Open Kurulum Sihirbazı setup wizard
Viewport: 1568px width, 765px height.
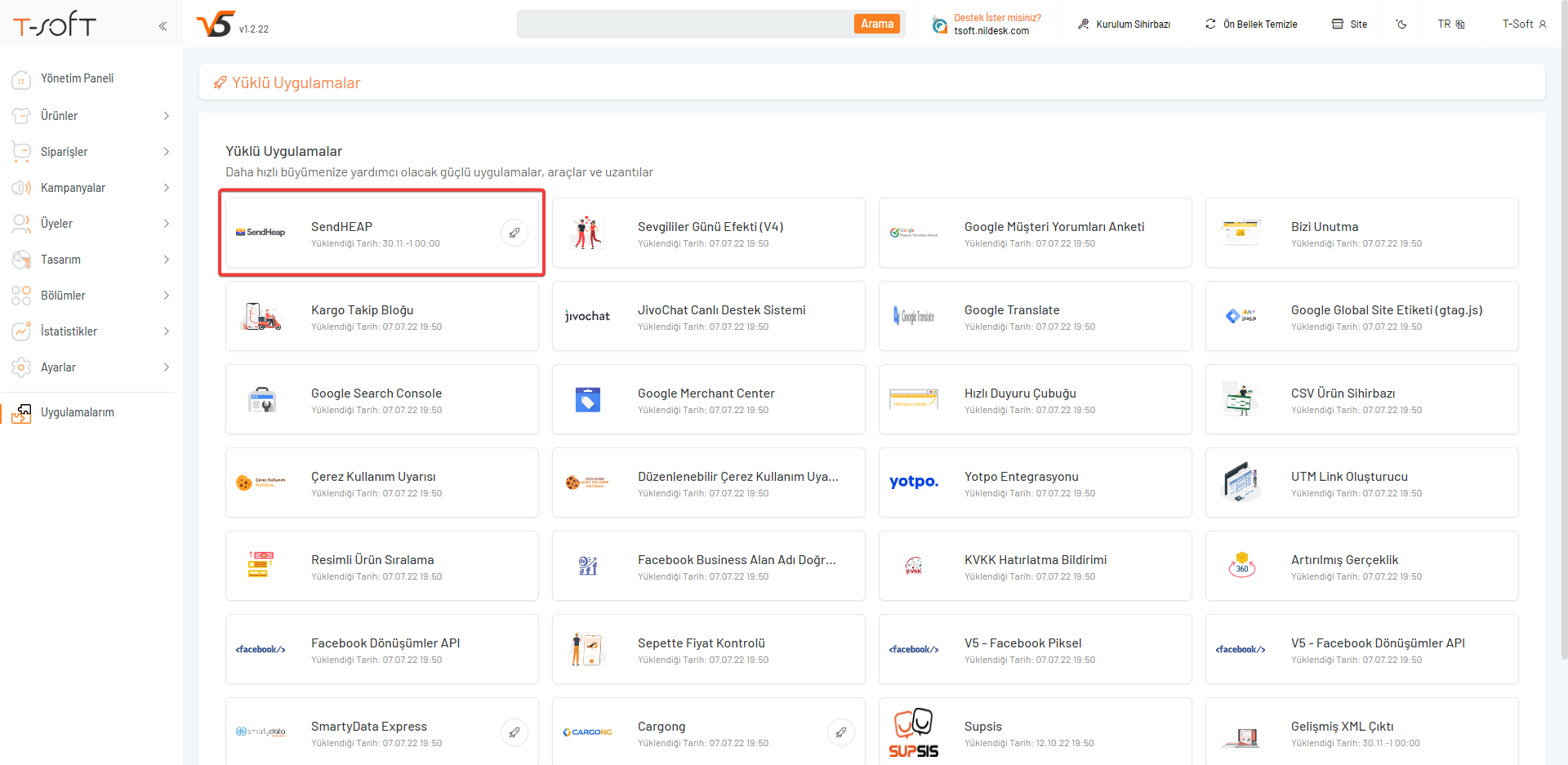point(1124,24)
